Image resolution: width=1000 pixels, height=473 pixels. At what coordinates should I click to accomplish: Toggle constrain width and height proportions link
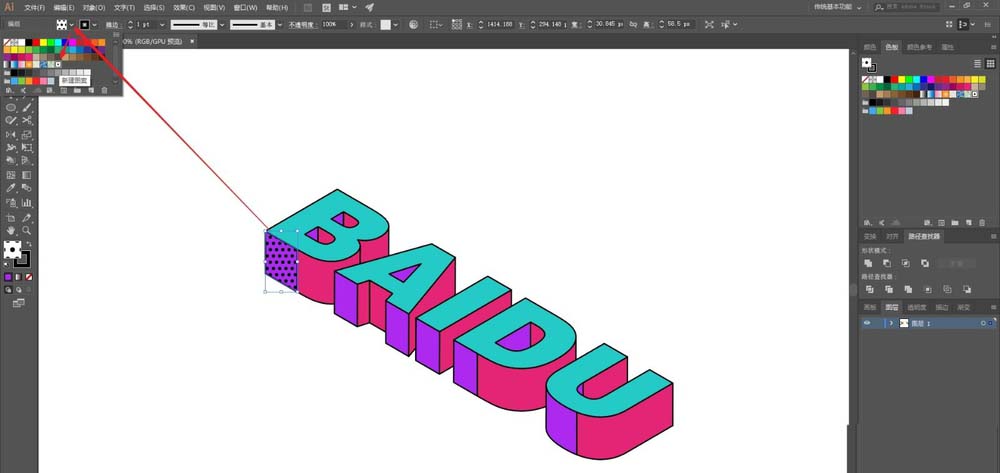pyautogui.click(x=633, y=24)
